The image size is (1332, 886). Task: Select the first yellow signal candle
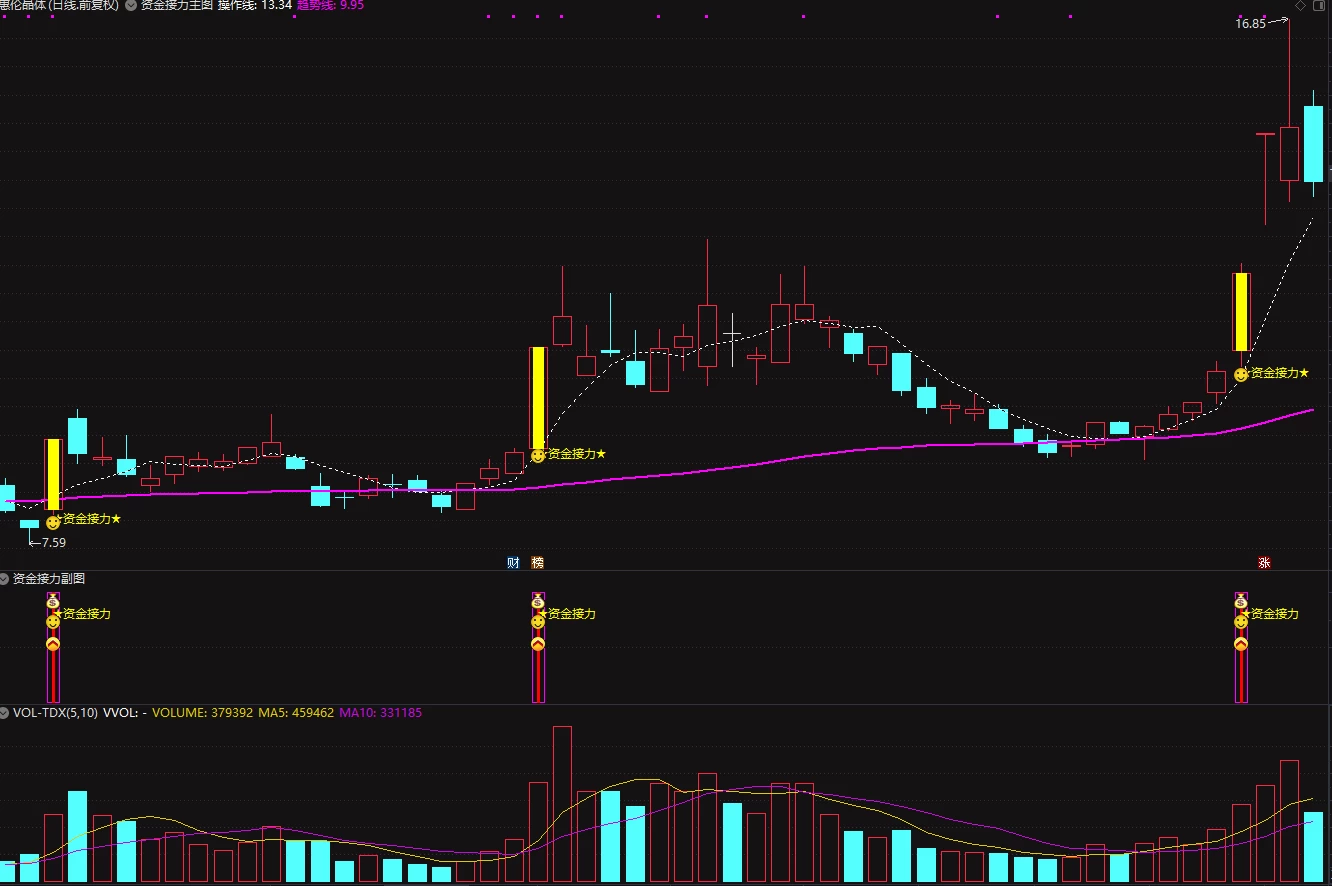(53, 474)
